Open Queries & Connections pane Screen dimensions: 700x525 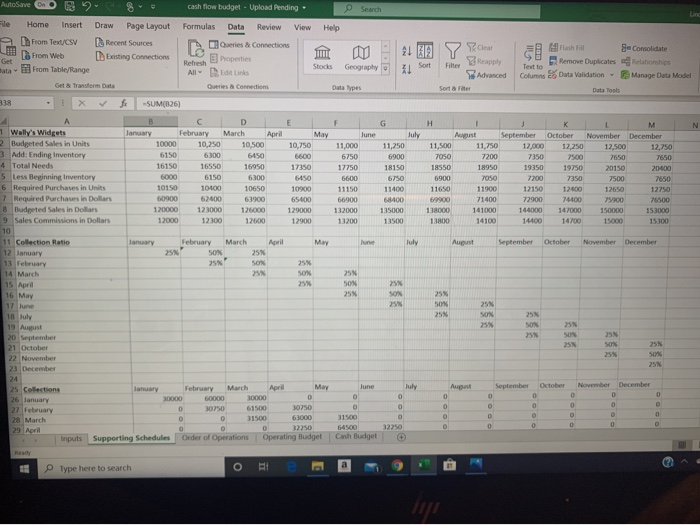point(250,45)
